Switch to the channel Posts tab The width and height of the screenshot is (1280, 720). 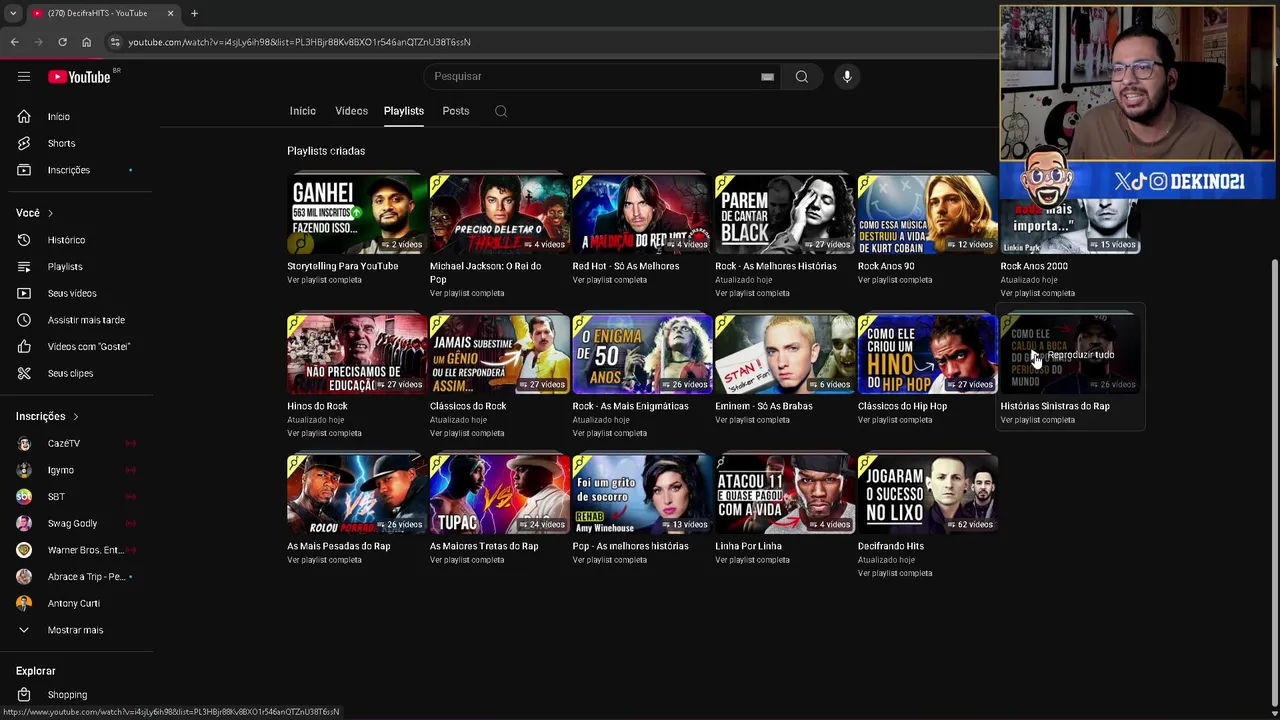pyautogui.click(x=456, y=111)
